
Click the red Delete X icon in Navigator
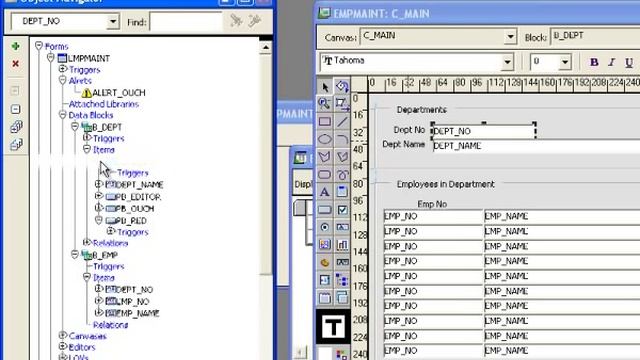pos(16,64)
